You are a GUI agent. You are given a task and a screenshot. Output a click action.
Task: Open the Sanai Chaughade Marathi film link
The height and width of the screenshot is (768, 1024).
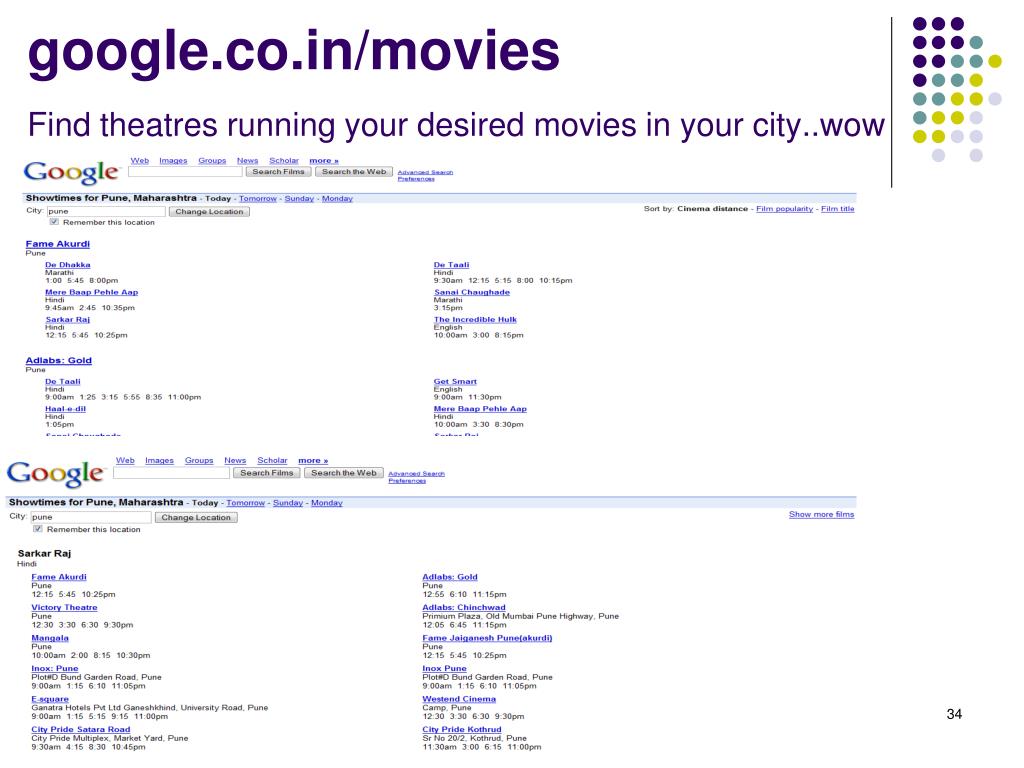(x=472, y=293)
